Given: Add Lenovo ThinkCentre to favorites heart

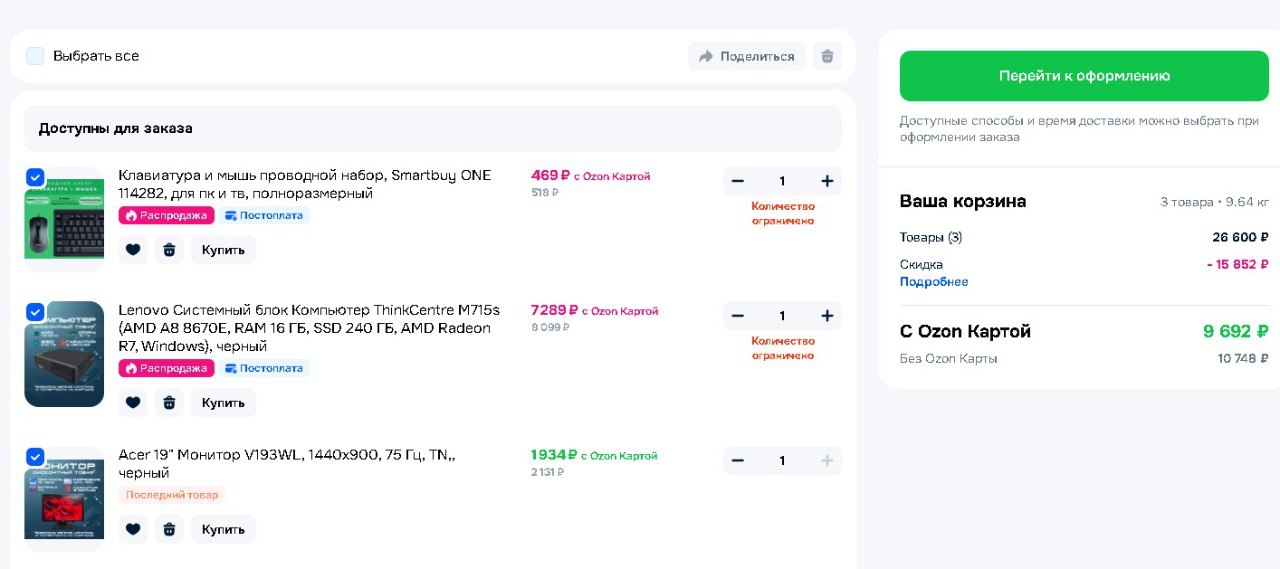Looking at the screenshot, I should pyautogui.click(x=133, y=402).
